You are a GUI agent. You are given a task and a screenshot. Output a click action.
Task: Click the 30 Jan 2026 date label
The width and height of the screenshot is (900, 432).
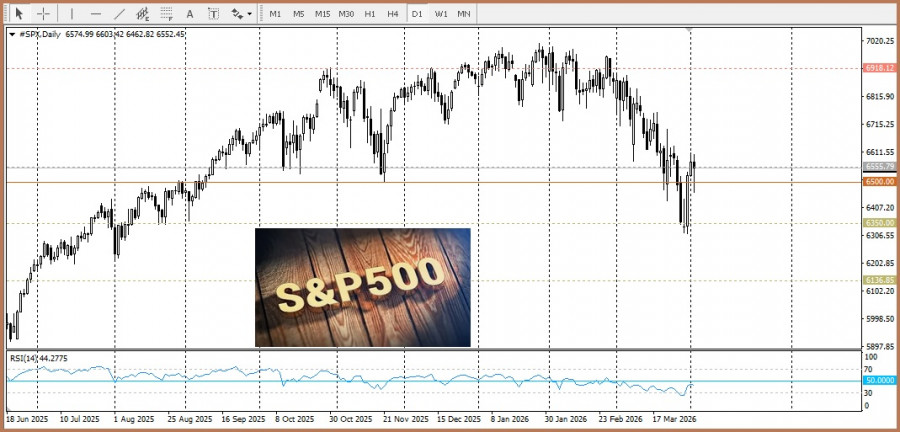pyautogui.click(x=566, y=419)
